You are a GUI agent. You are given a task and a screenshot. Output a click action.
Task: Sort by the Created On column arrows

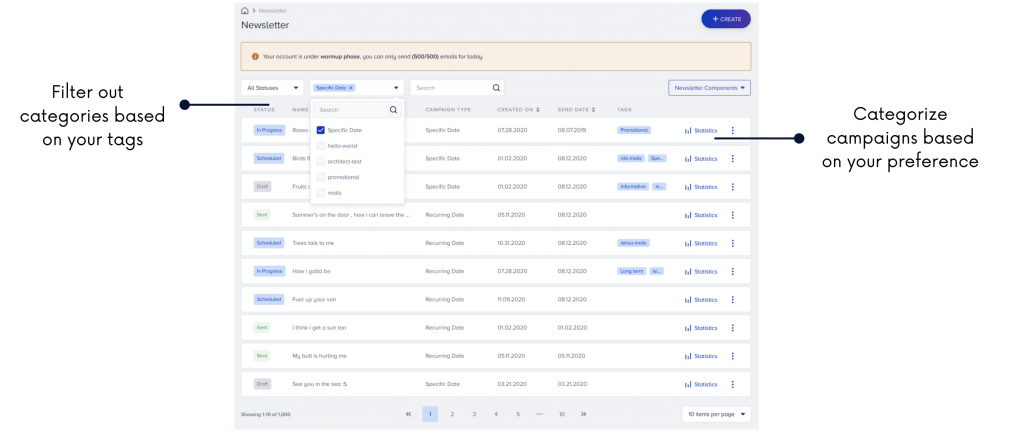click(538, 109)
